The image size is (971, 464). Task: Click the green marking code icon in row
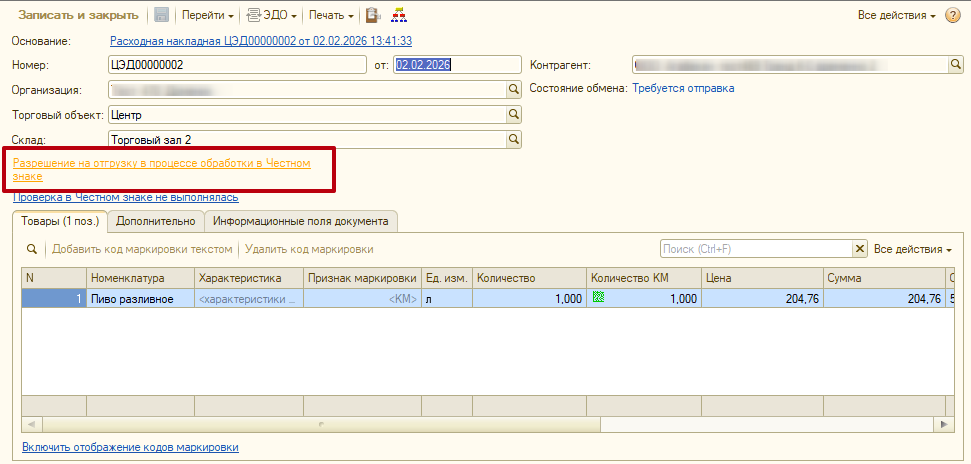click(599, 298)
